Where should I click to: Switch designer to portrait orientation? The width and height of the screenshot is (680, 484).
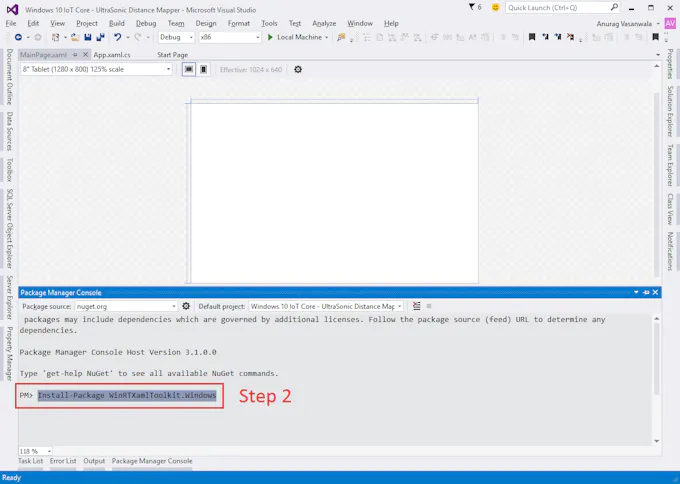click(203, 69)
